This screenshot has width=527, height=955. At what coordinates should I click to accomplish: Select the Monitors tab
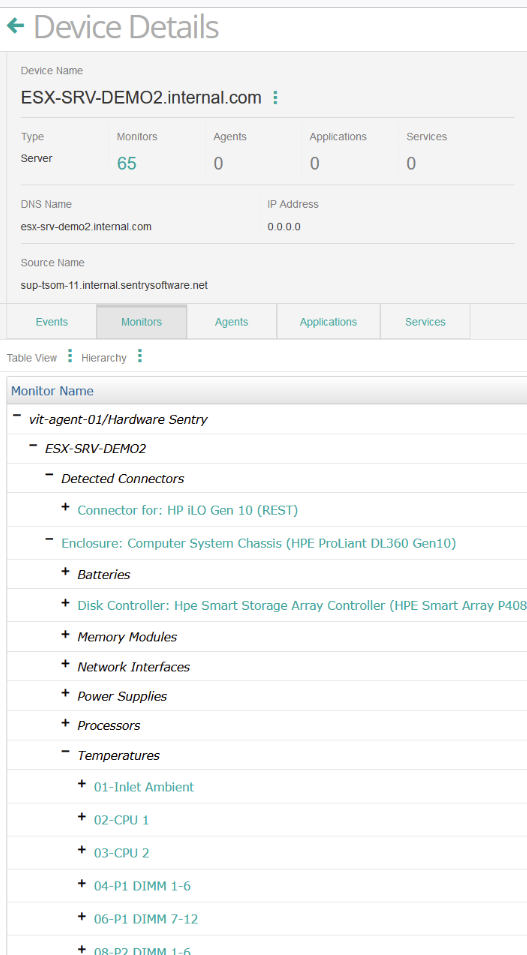(141, 322)
